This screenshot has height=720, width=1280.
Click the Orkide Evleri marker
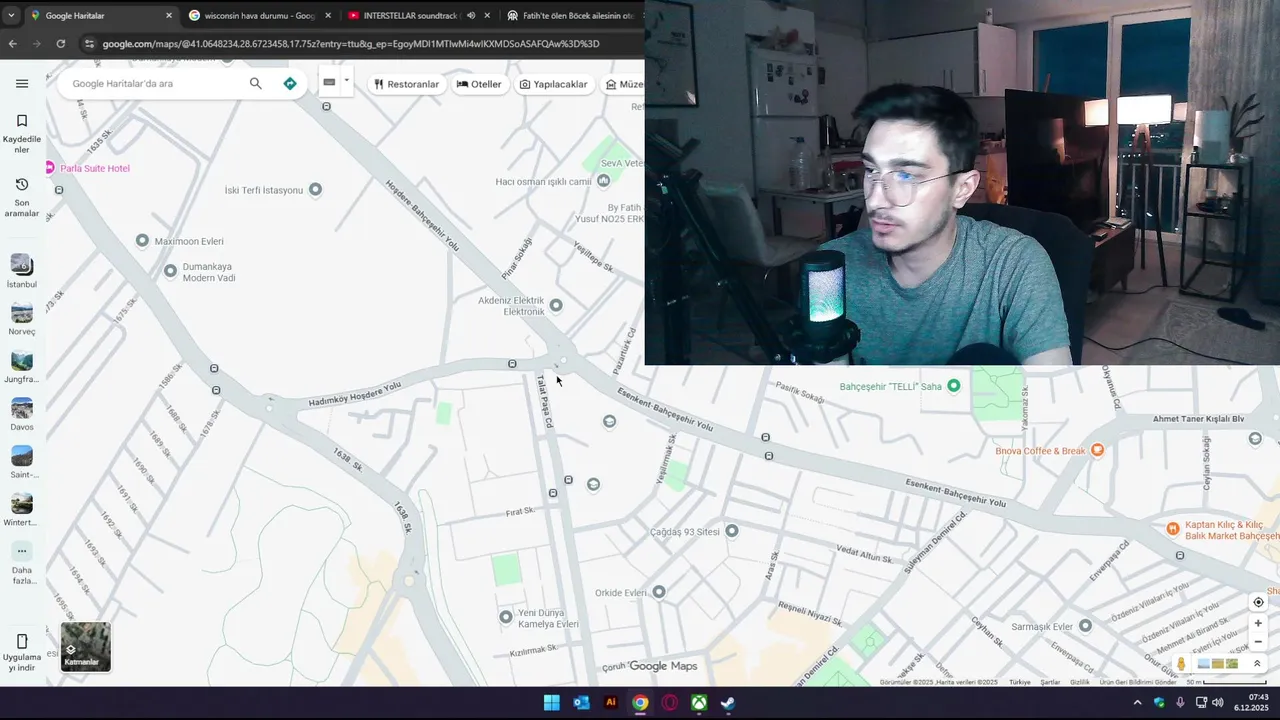tap(659, 592)
